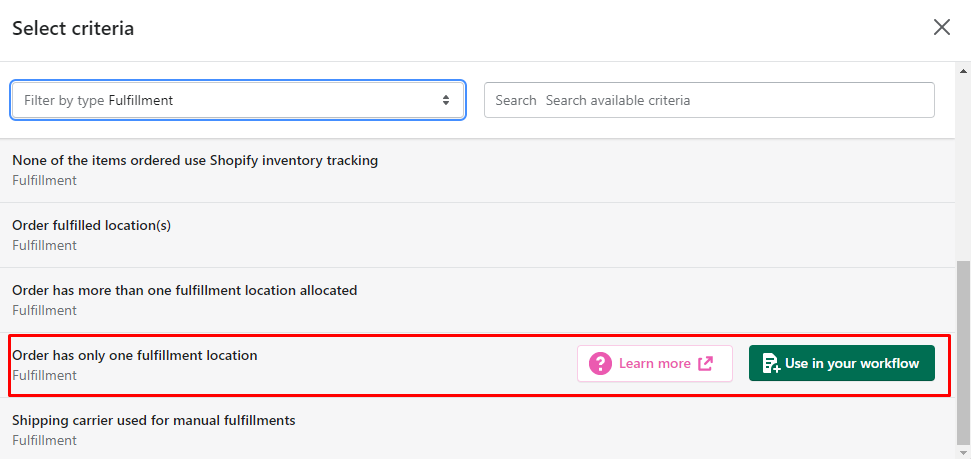Click the Search label in the search box
The width and height of the screenshot is (971, 461).
pos(516,100)
